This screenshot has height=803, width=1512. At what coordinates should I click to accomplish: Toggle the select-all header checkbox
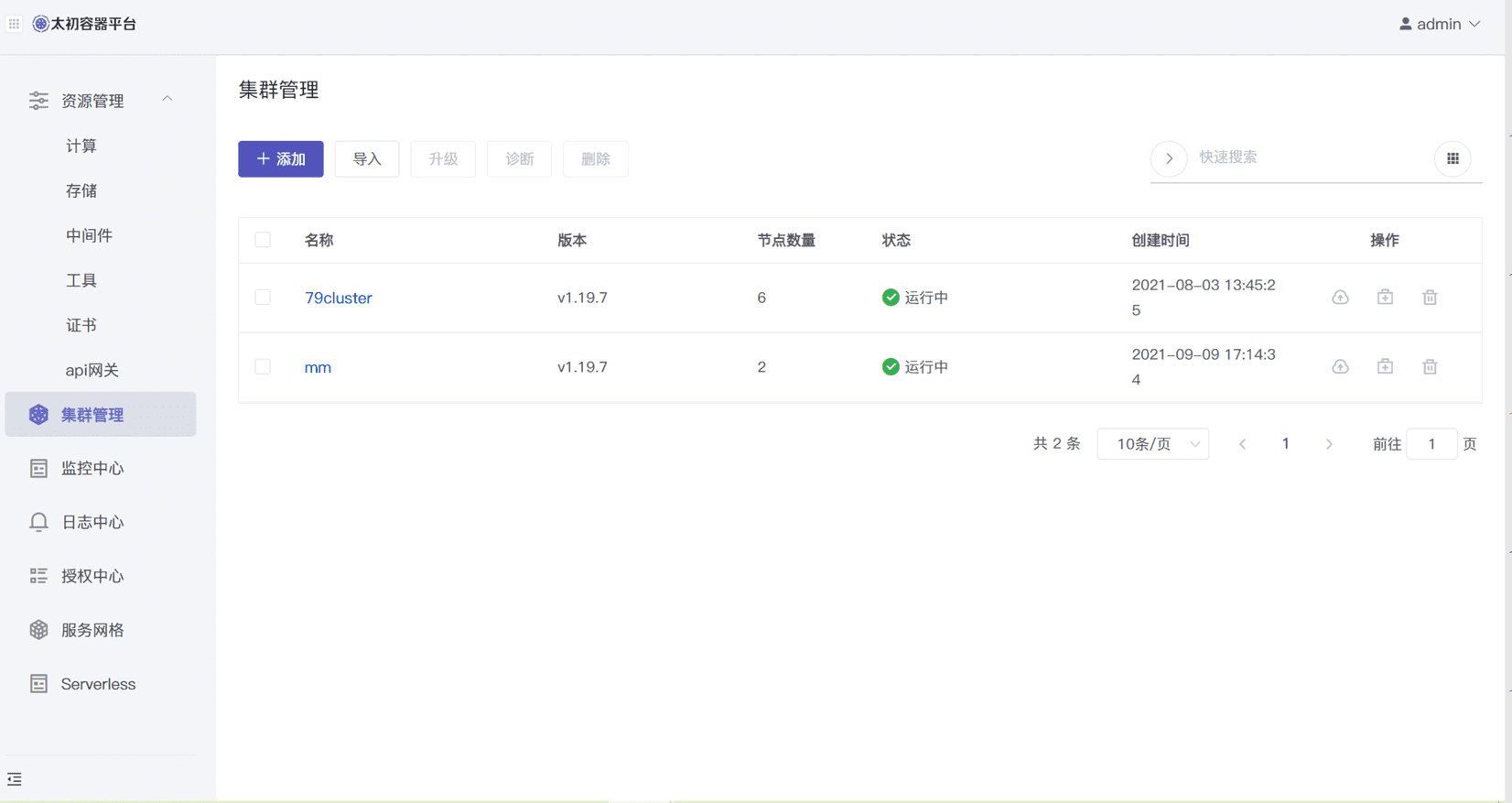[x=263, y=240]
